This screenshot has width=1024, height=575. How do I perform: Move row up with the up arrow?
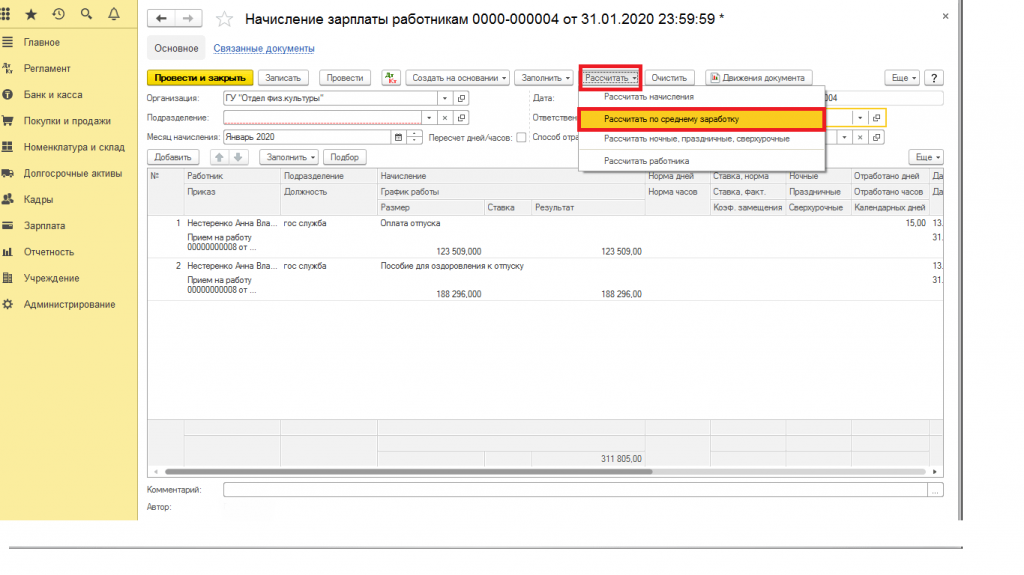(x=219, y=157)
